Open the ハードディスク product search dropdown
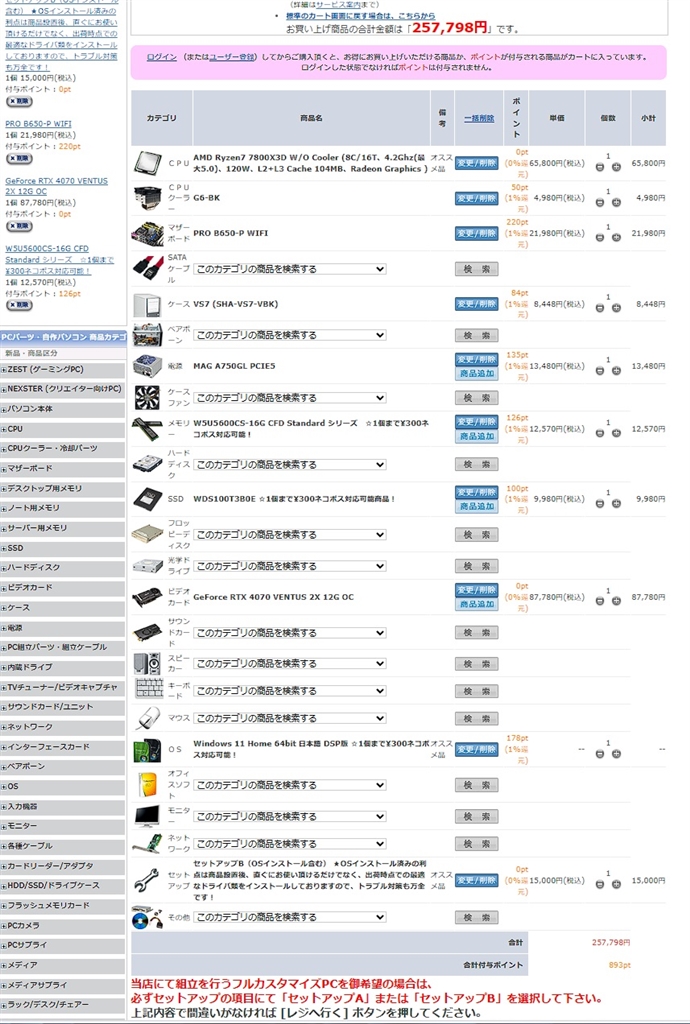This screenshot has width=690, height=1024. coord(290,465)
